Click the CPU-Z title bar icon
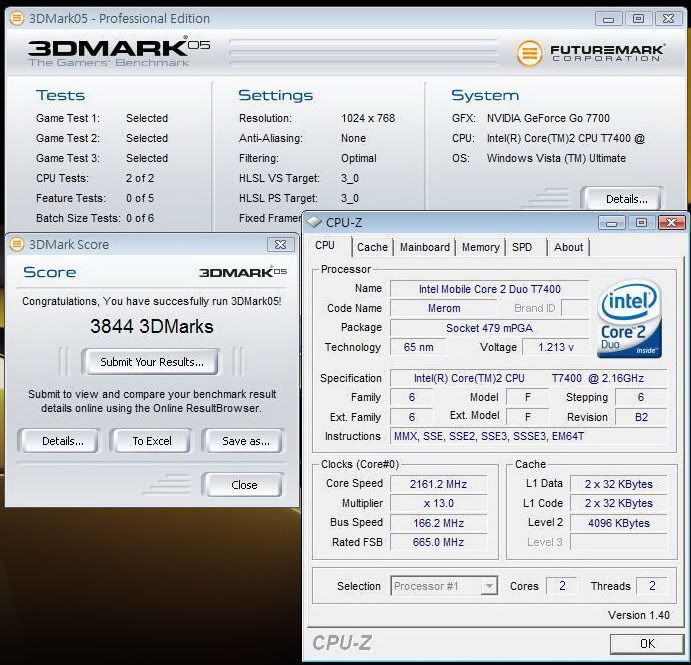 click(314, 222)
